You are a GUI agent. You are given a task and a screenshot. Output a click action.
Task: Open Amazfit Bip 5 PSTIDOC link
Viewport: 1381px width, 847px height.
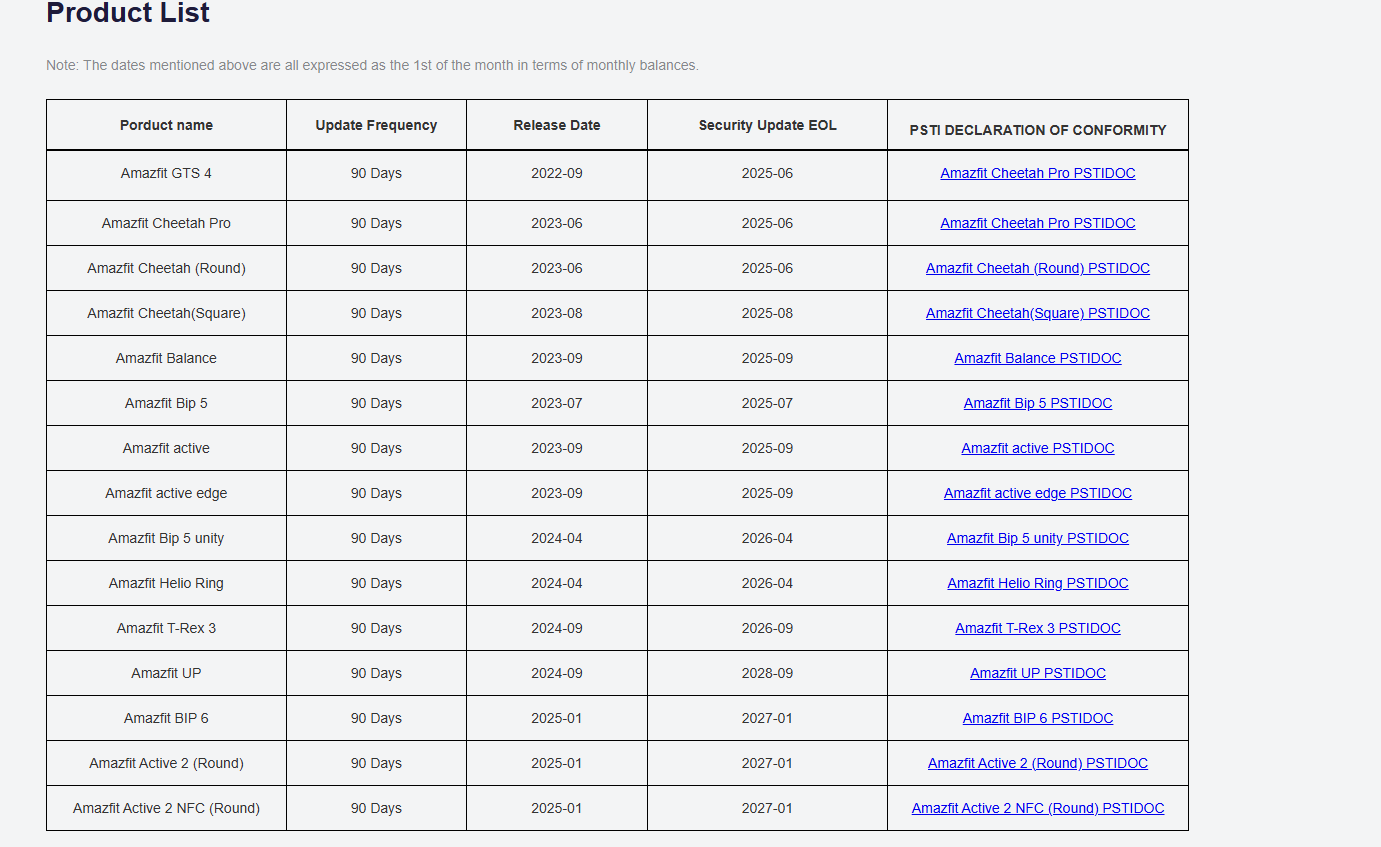1038,403
